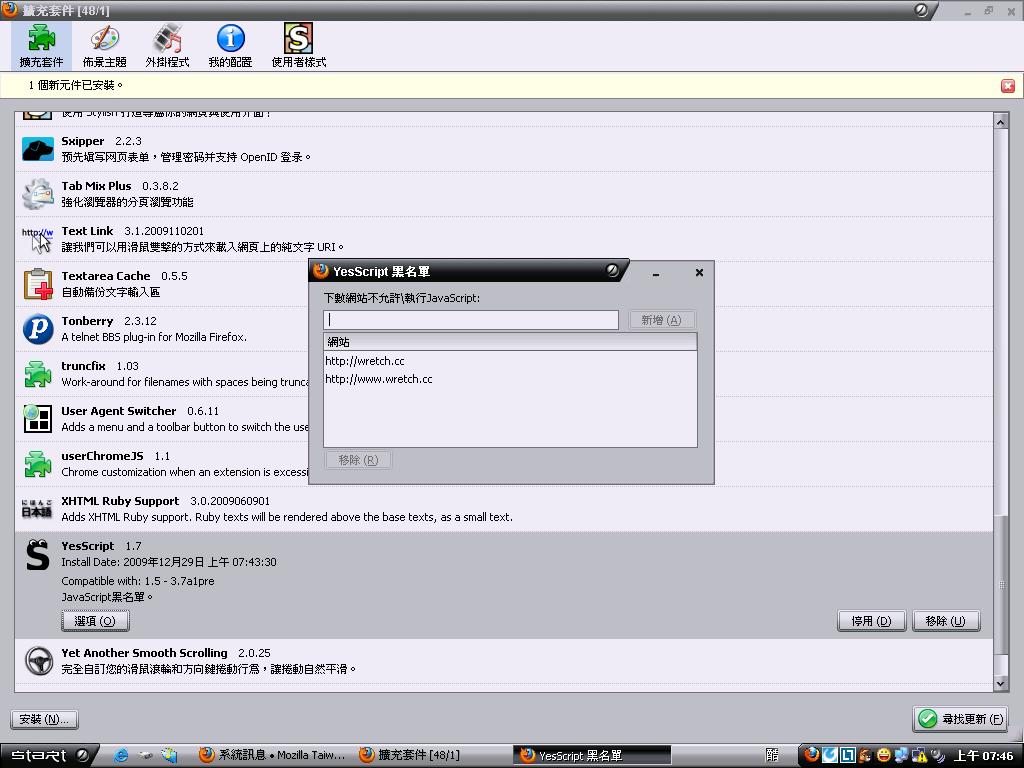This screenshot has width=1024, height=768.
Task: Select the Tonberry extension name
Action: pos(87,321)
